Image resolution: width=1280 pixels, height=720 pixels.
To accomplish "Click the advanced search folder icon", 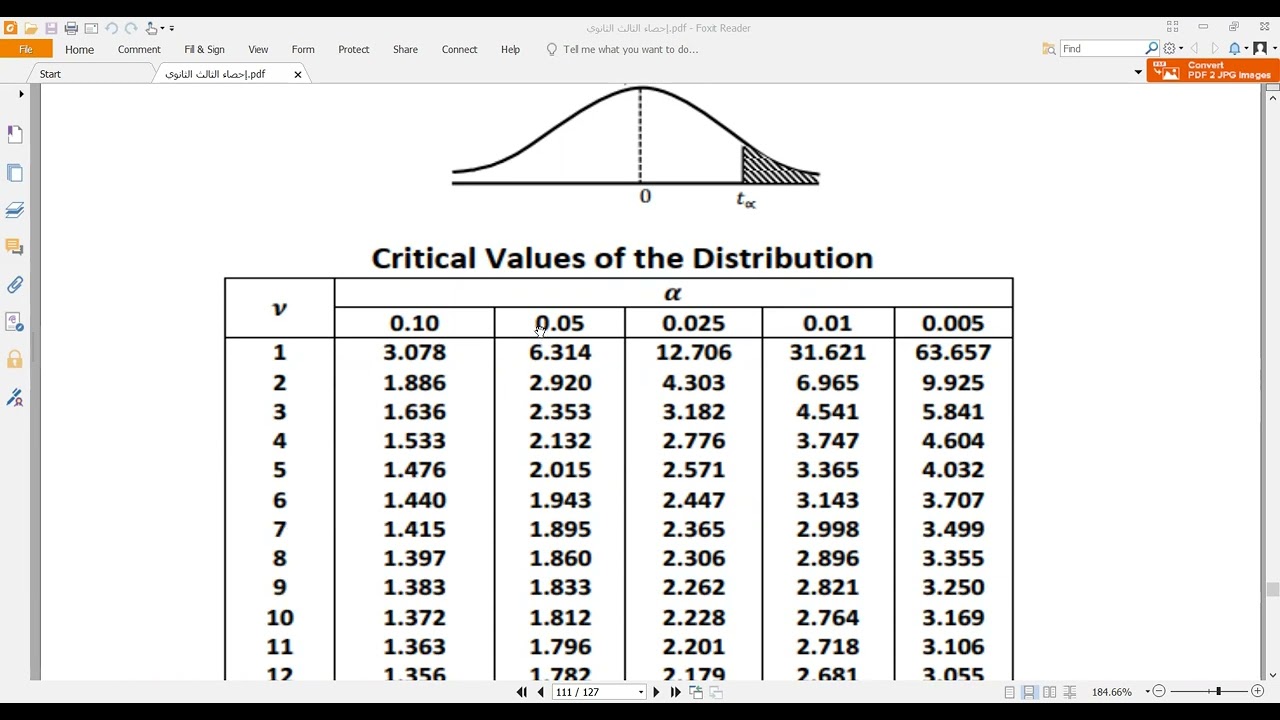I will click(x=1049, y=48).
